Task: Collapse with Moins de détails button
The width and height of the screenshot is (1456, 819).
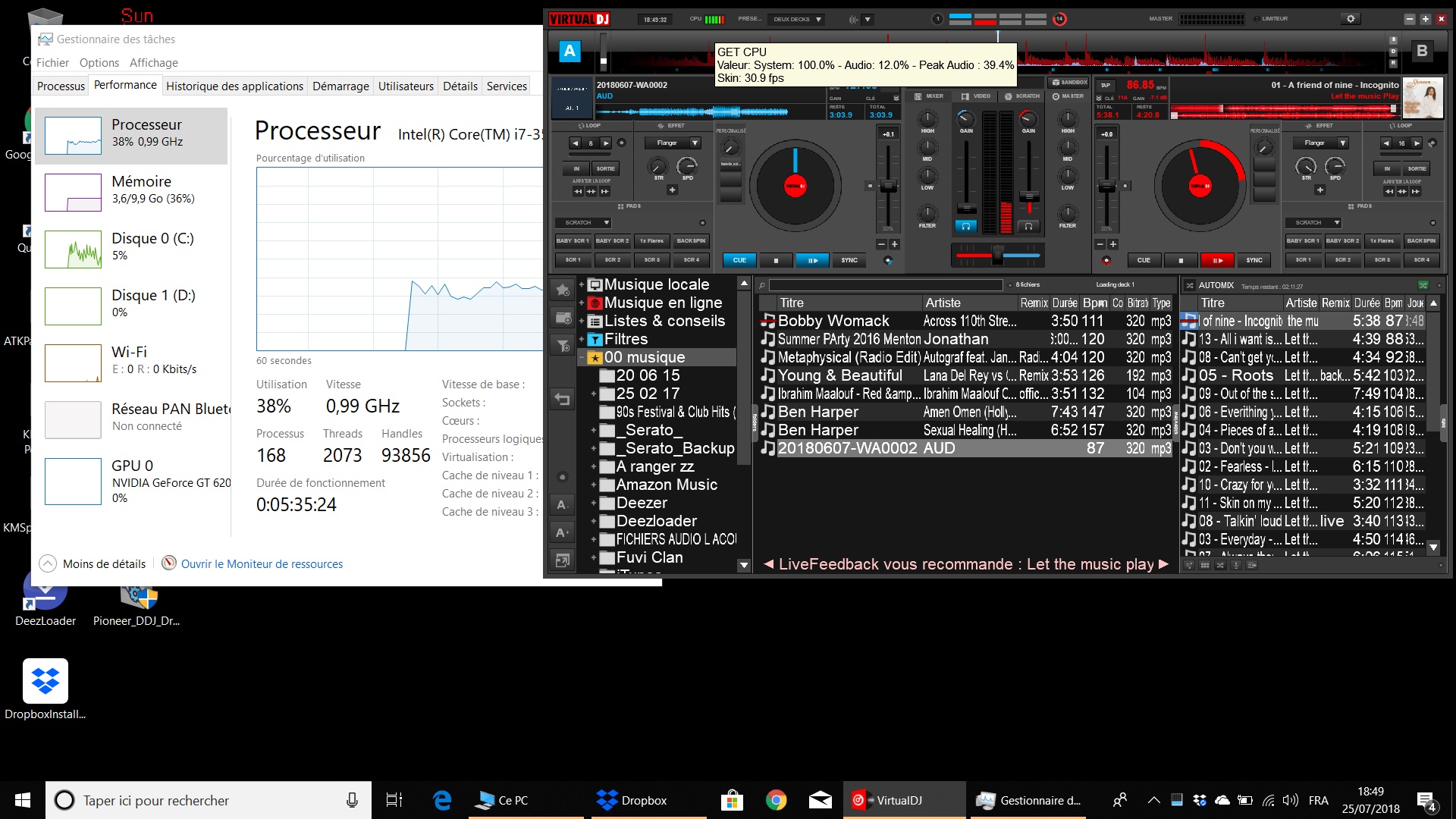Action: pos(93,563)
